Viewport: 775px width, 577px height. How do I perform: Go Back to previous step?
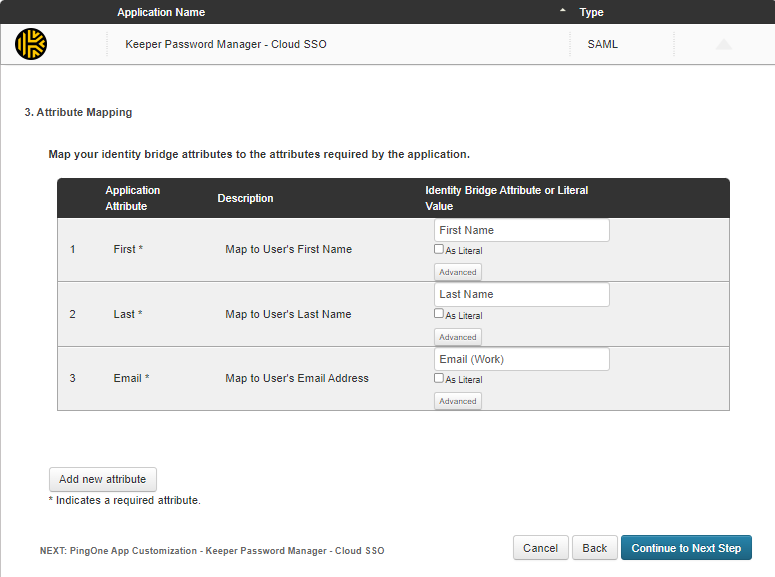pos(595,548)
